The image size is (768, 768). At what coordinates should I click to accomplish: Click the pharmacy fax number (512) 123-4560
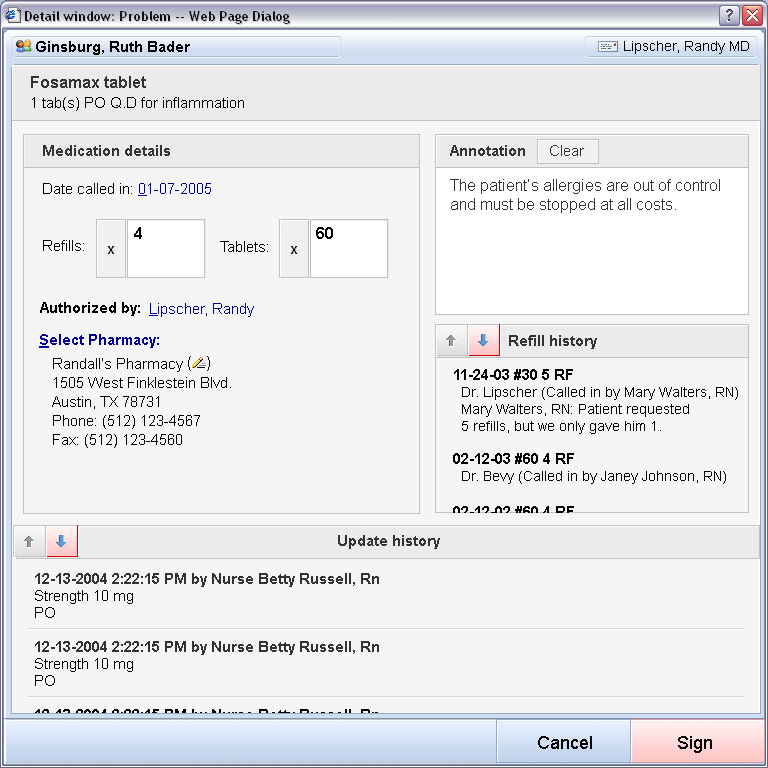pos(133,440)
